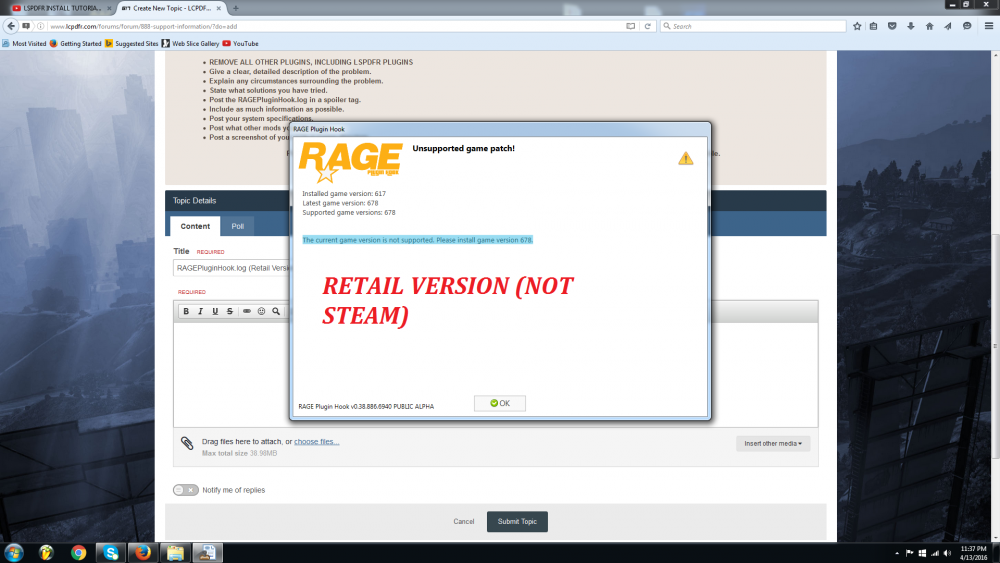
Task: Click OK in the RAGE Plugin Hook dialog
Action: pyautogui.click(x=500, y=403)
